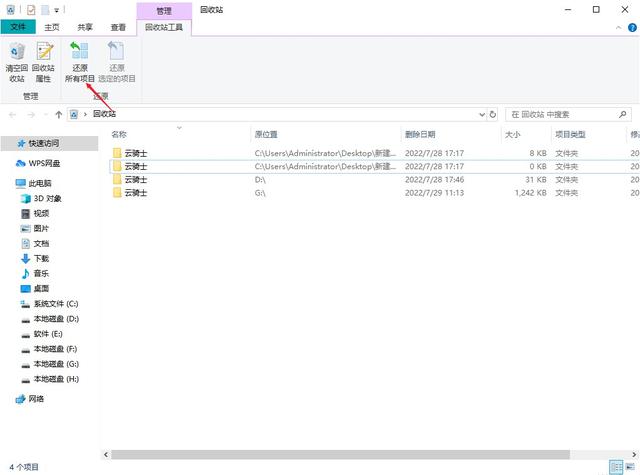The height and width of the screenshot is (475, 640).
Task: Open quick access toolbar customize dropdown
Action: pyautogui.click(x=57, y=10)
